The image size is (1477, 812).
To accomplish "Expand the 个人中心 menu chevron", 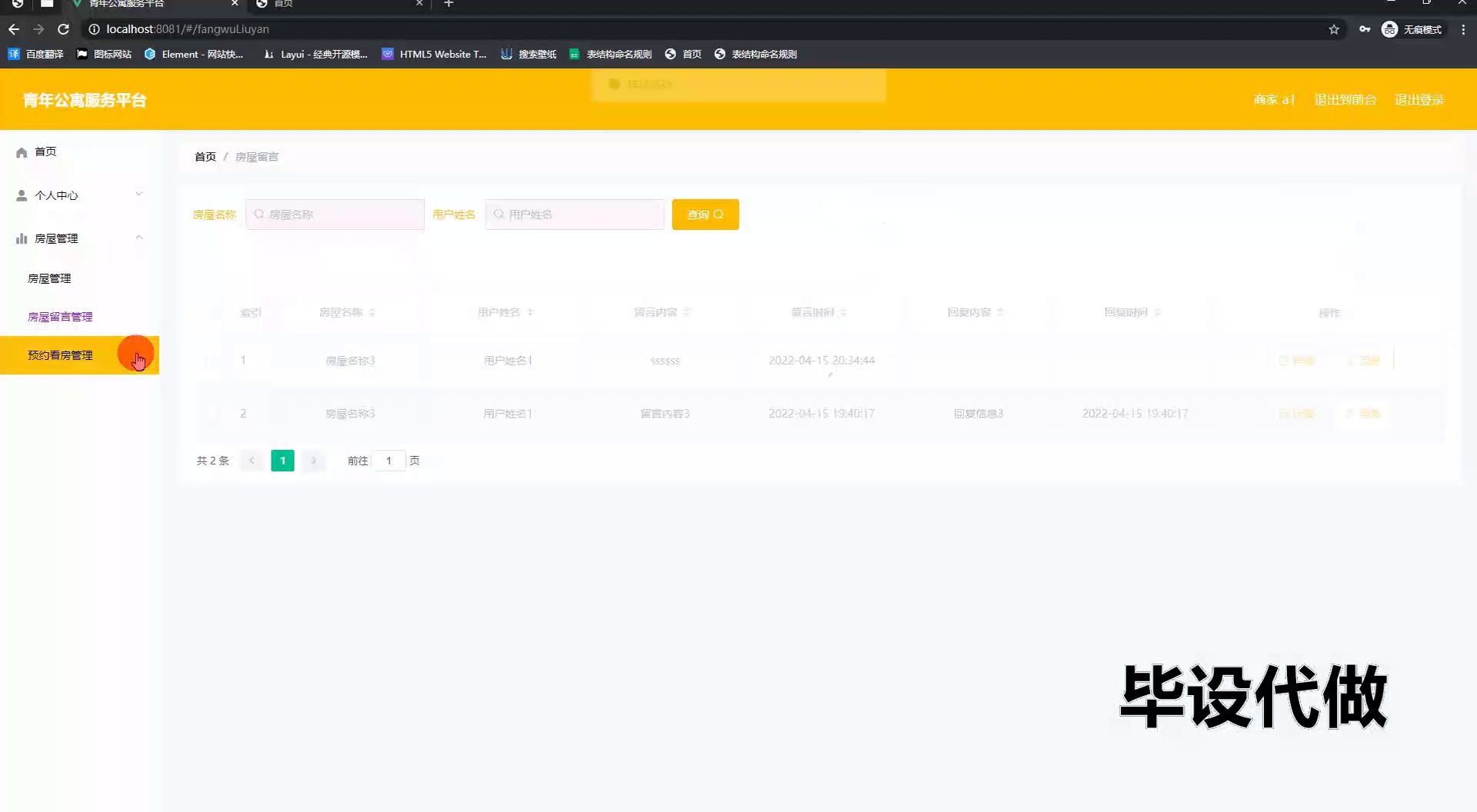I will 139,194.
